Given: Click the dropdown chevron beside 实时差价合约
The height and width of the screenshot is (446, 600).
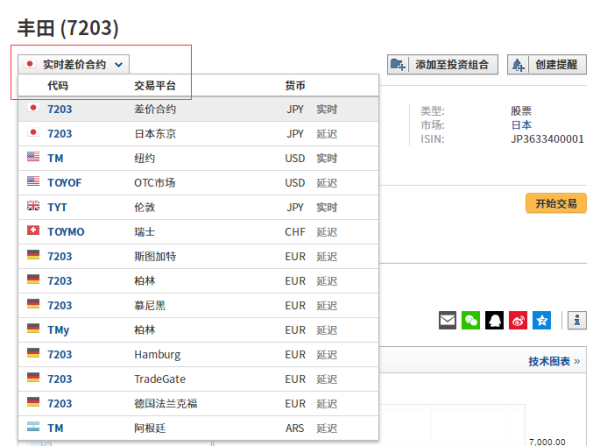Looking at the screenshot, I should pos(119,65).
